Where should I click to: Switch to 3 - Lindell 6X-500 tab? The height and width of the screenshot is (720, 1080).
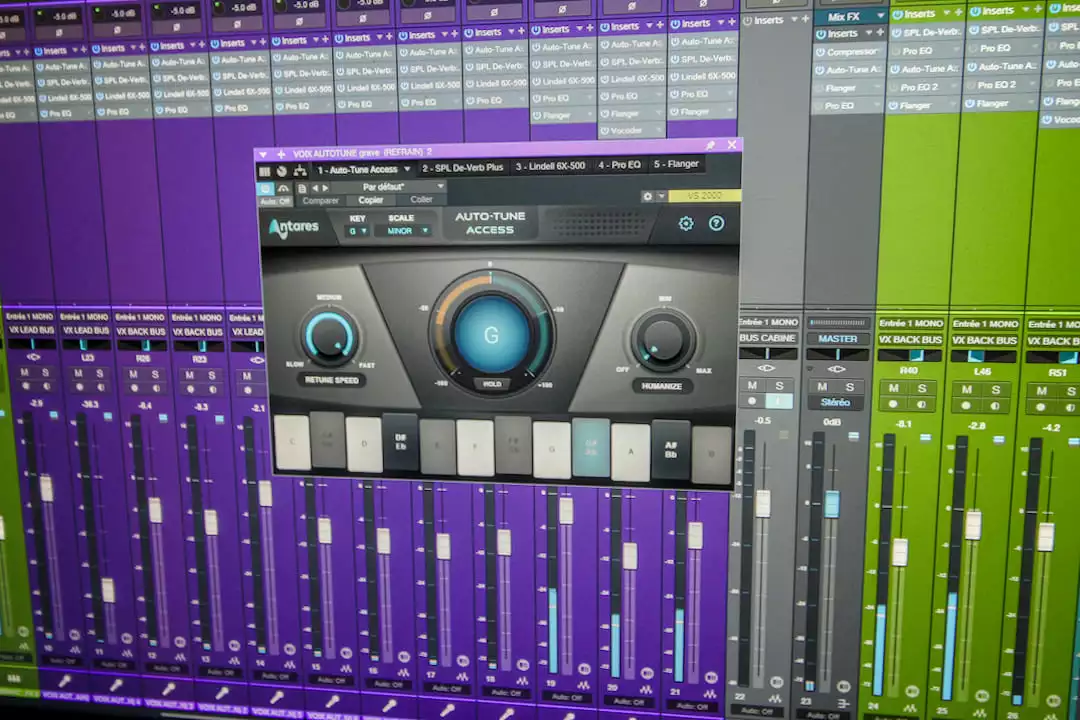[550, 166]
